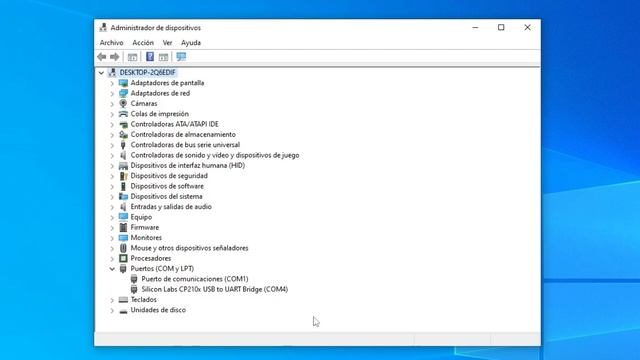
Task: Expand Dispositivos del sistema
Action: point(112,197)
